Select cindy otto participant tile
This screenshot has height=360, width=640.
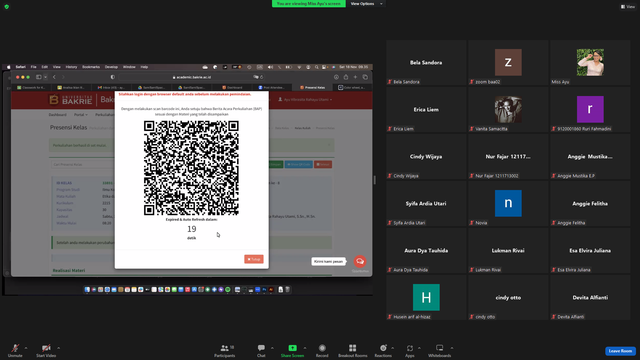(x=508, y=298)
